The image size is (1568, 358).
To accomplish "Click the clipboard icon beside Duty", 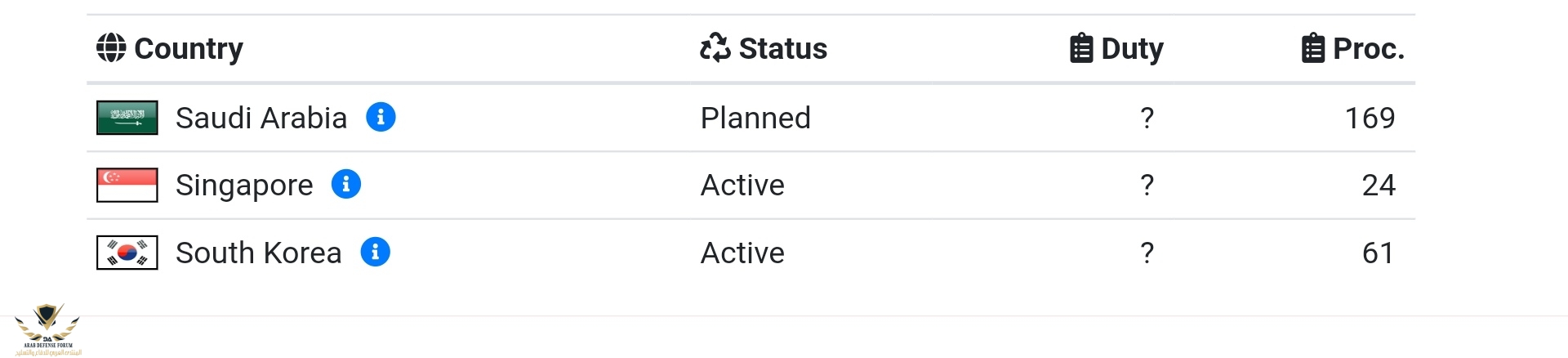I will [x=1080, y=48].
